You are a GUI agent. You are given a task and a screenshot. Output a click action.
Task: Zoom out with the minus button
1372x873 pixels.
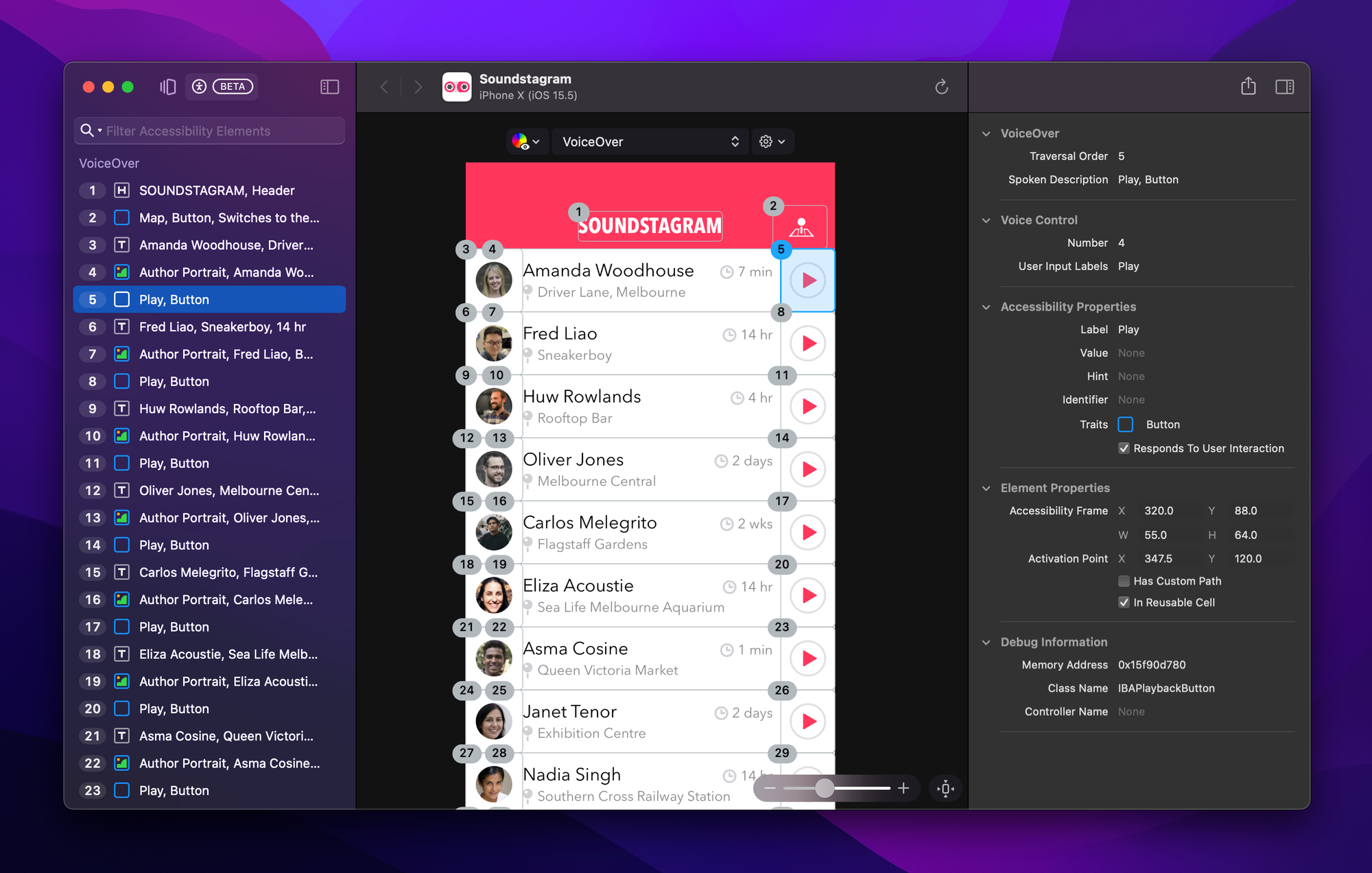[770, 789]
